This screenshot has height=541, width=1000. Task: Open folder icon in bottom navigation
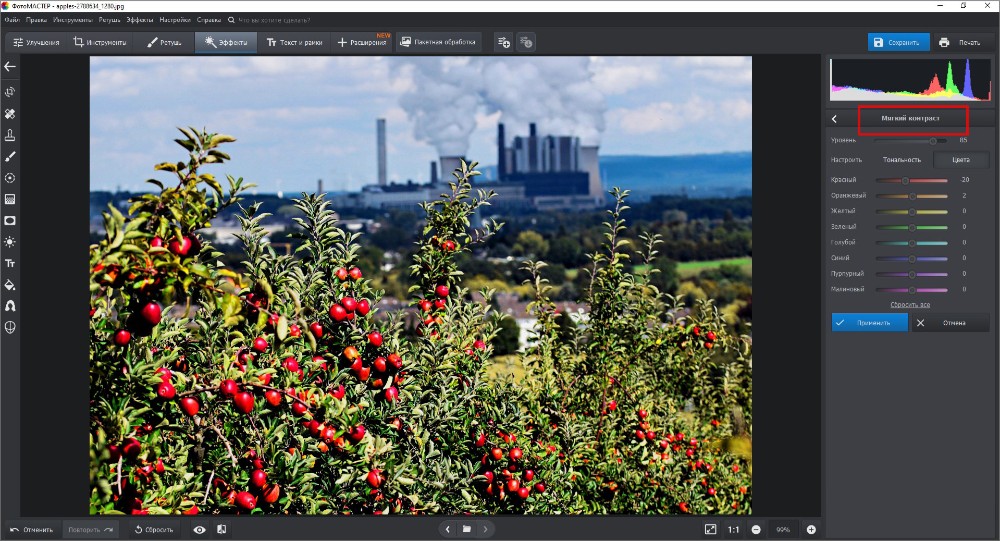click(466, 529)
